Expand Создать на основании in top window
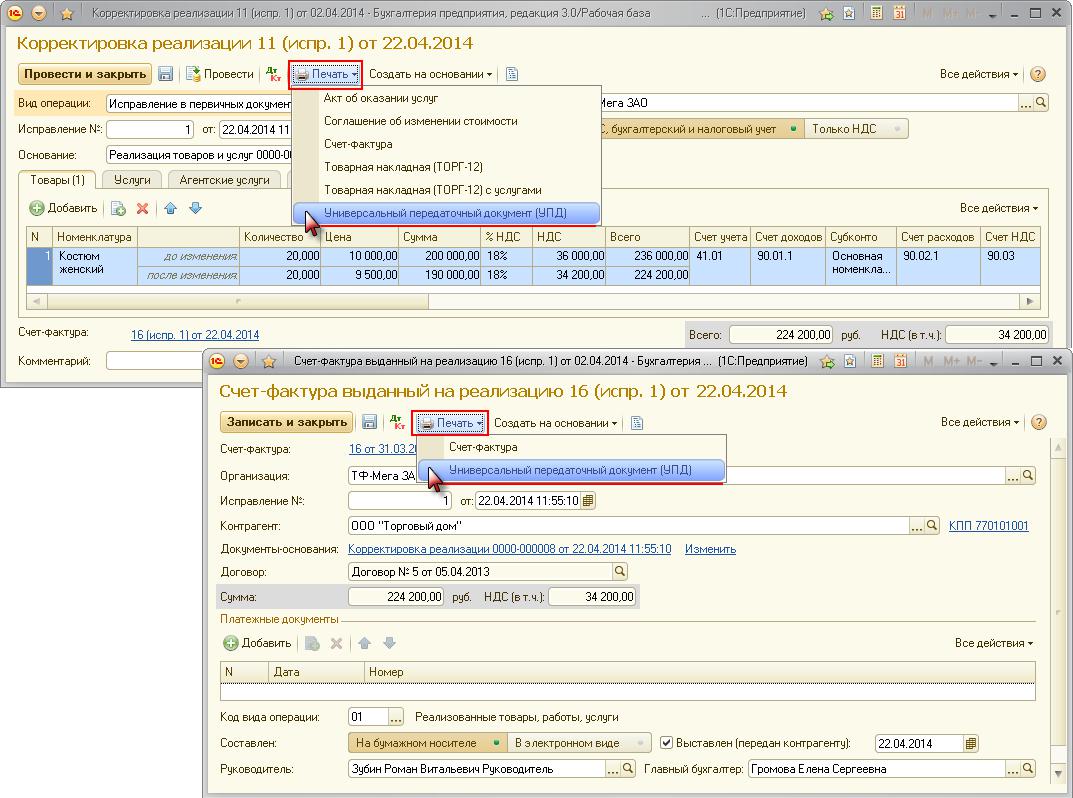This screenshot has width=1073, height=798. click(430, 74)
